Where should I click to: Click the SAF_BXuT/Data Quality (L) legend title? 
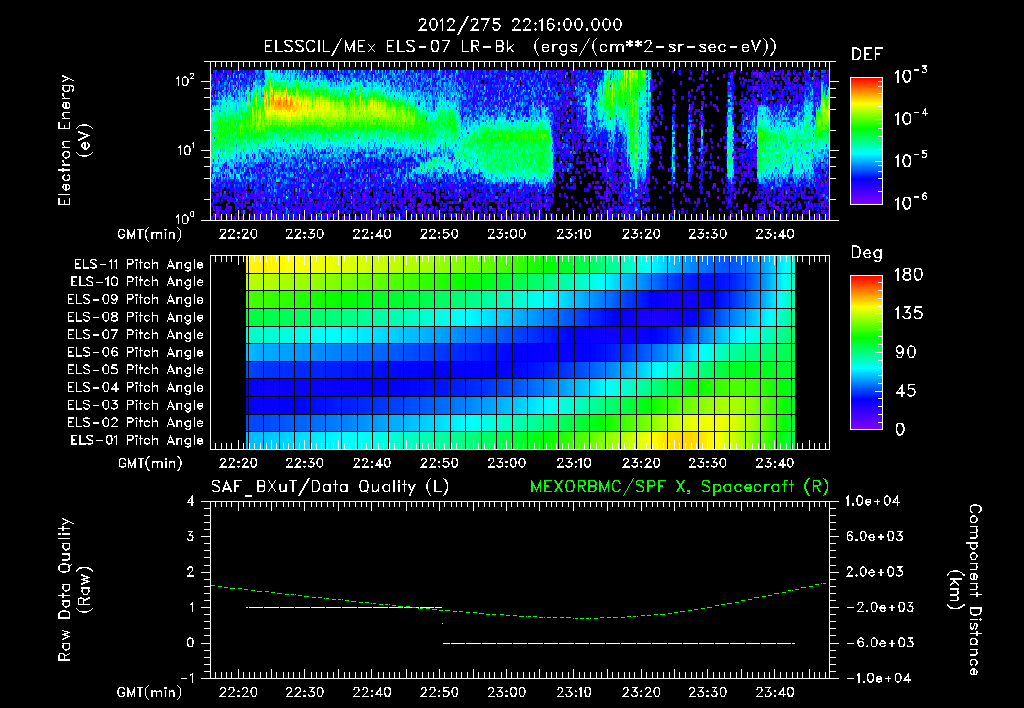coord(330,487)
